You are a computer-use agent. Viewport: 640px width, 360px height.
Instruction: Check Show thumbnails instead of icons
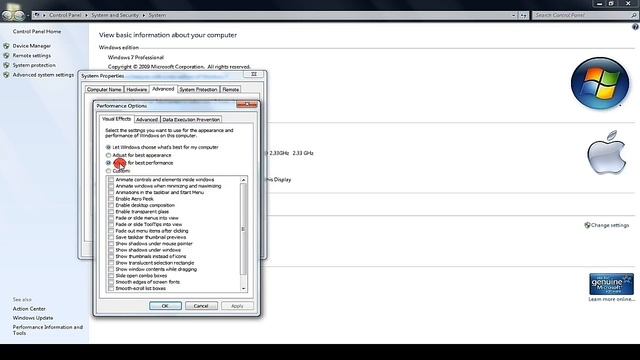pos(111,256)
